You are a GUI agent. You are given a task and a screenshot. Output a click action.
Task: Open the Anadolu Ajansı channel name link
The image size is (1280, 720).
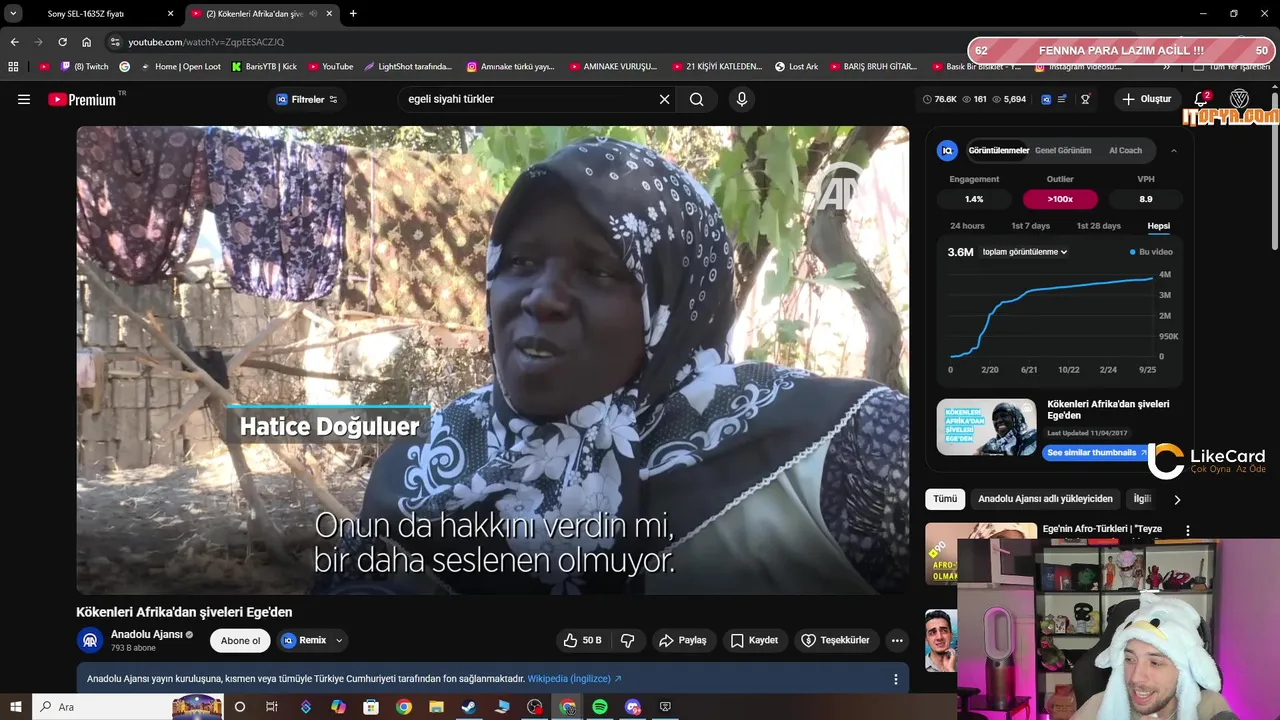(x=147, y=634)
